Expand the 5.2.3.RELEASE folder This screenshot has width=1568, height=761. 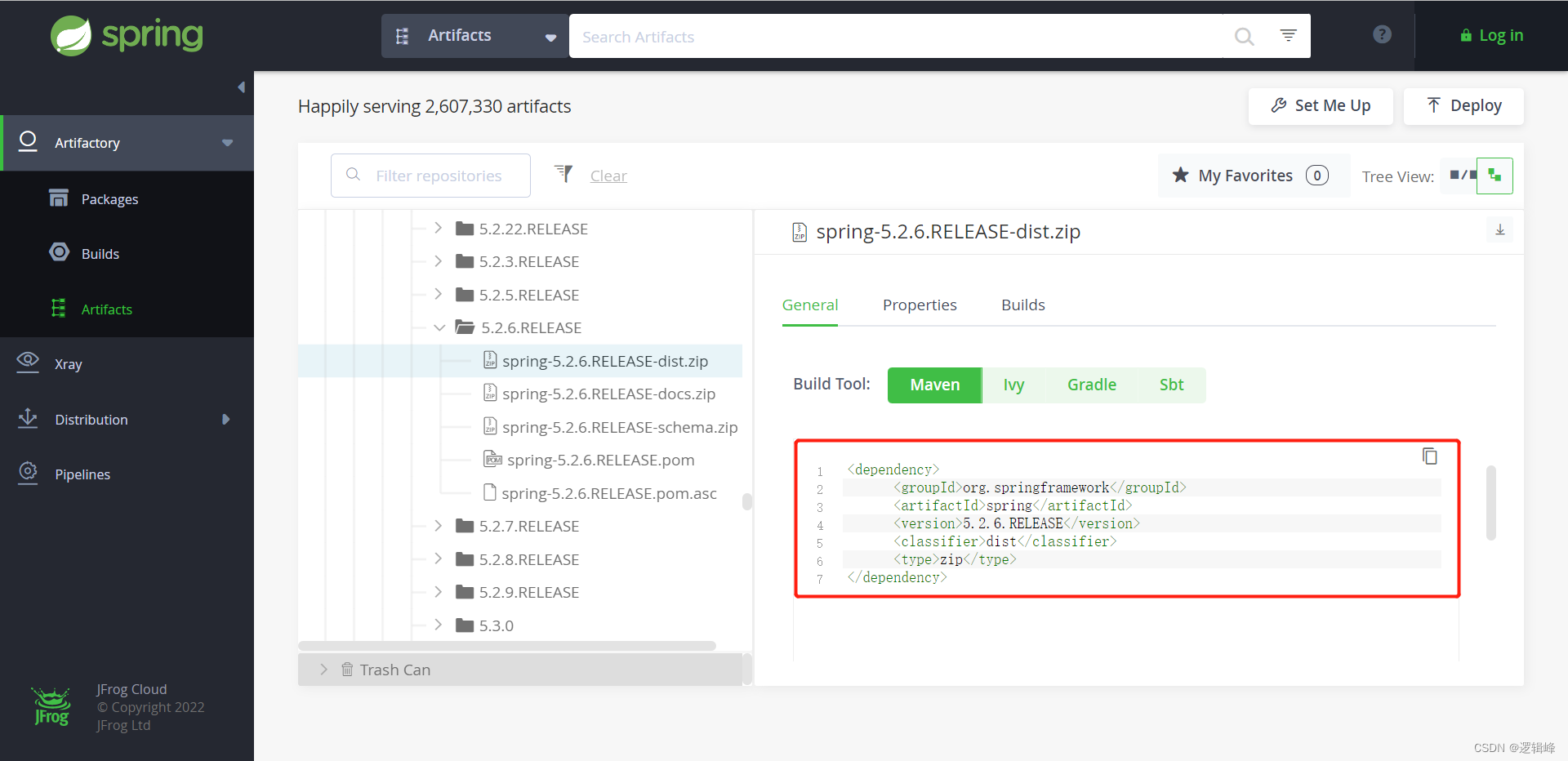[438, 261]
